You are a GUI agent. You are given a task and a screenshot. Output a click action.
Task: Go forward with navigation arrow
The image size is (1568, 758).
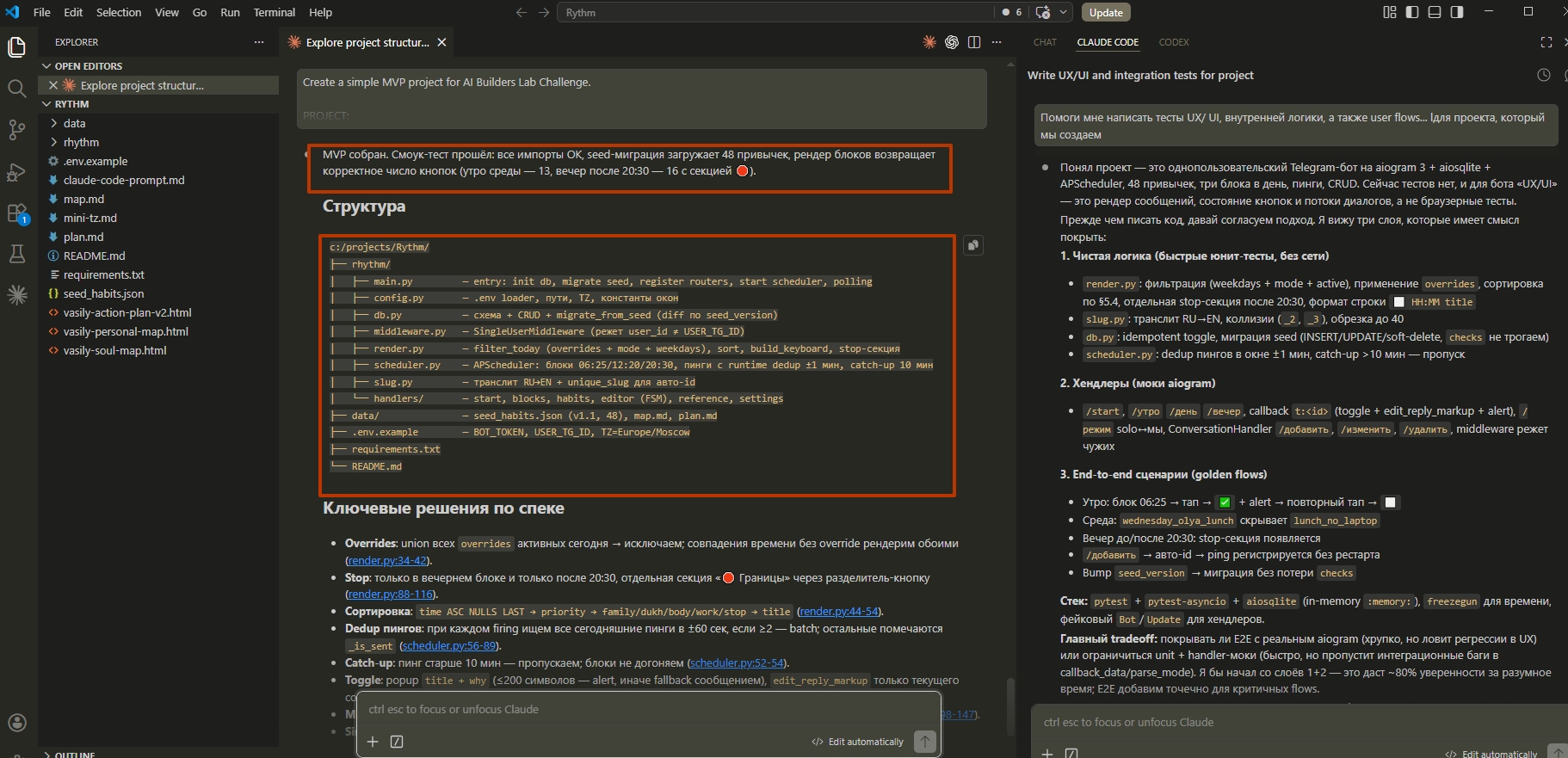(544, 12)
